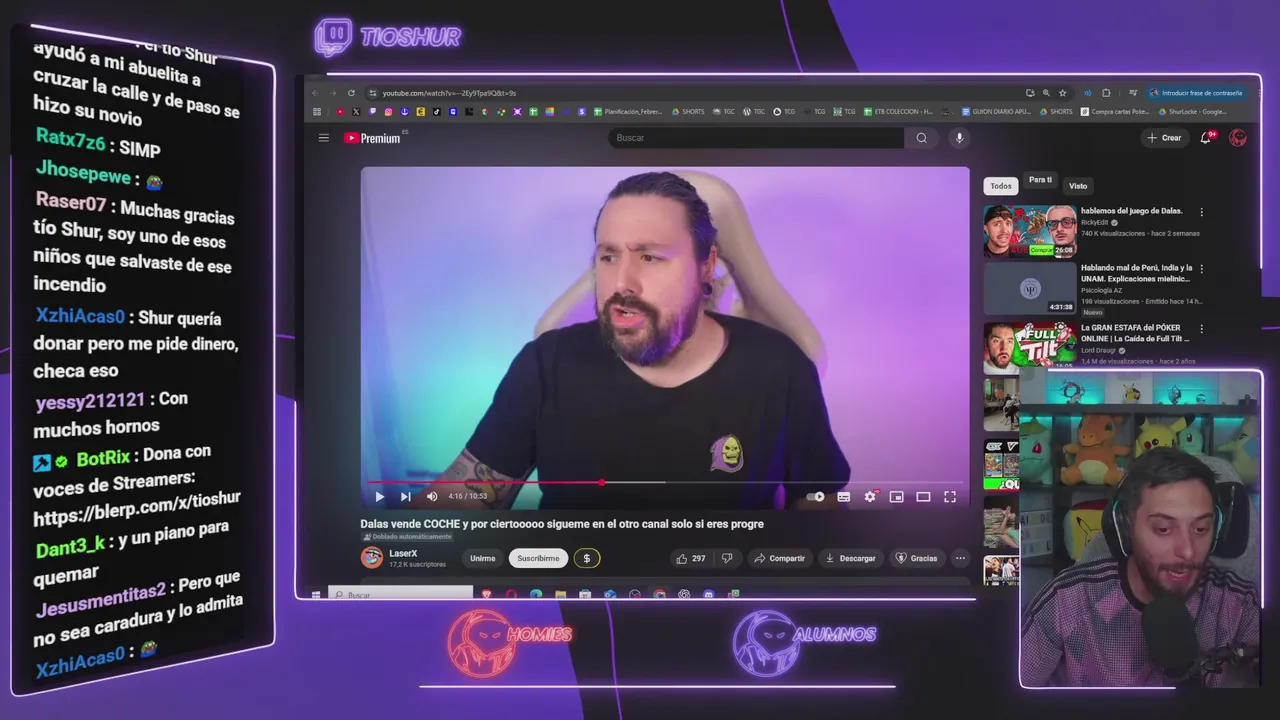
Task: Mute the video volume speaker icon
Action: [x=432, y=496]
